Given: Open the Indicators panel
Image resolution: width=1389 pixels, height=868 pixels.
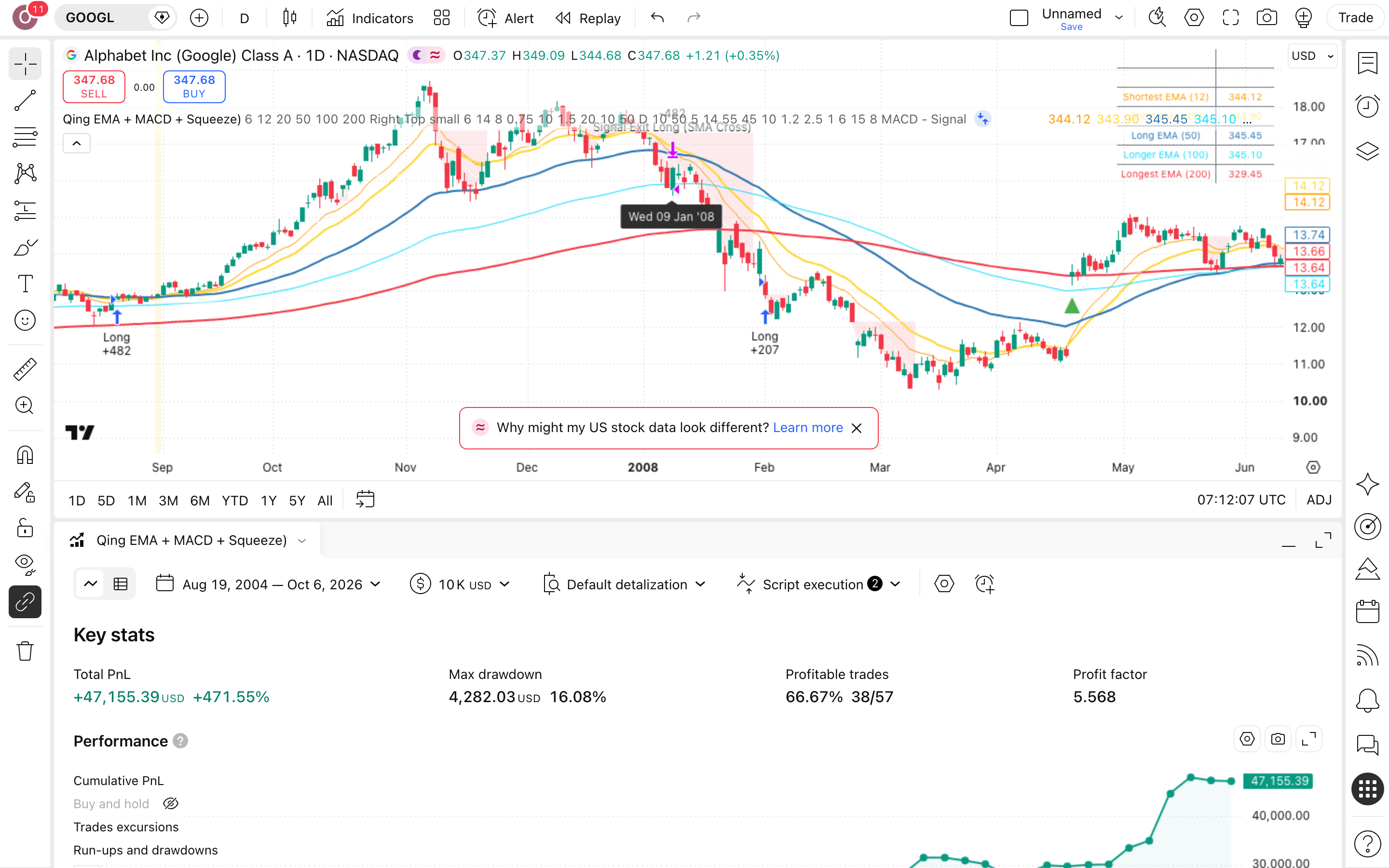Looking at the screenshot, I should tap(369, 18).
